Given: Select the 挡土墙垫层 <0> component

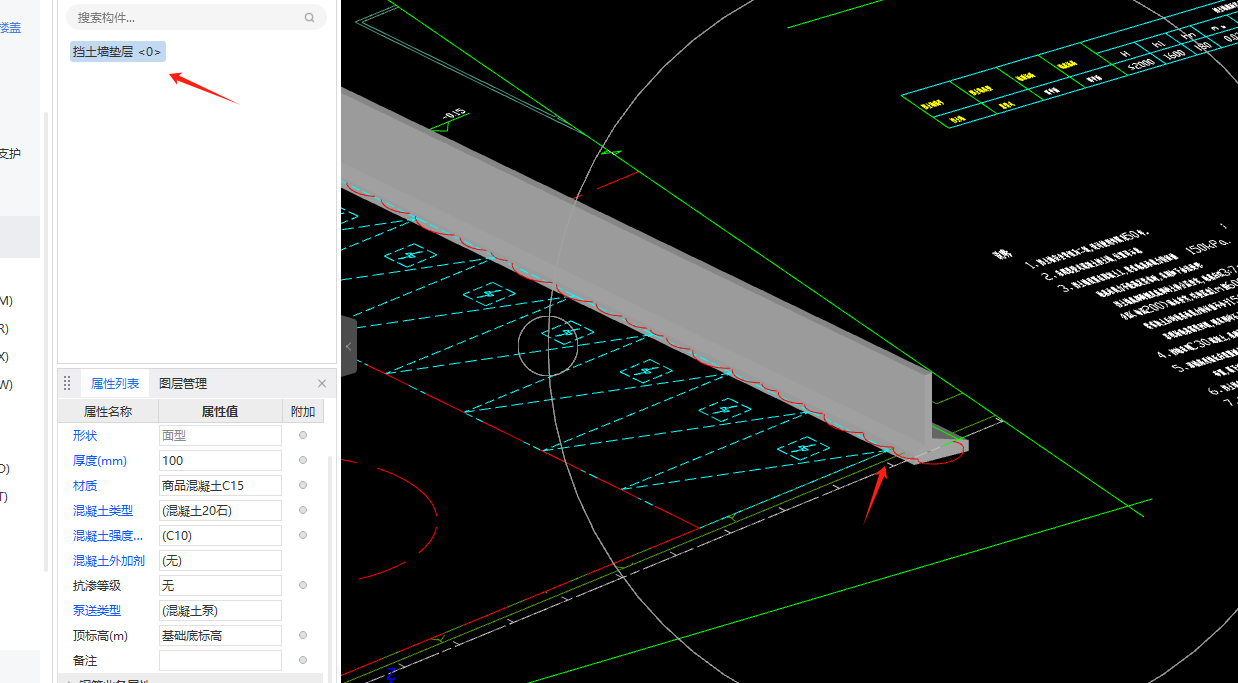Looking at the screenshot, I should pyautogui.click(x=117, y=51).
